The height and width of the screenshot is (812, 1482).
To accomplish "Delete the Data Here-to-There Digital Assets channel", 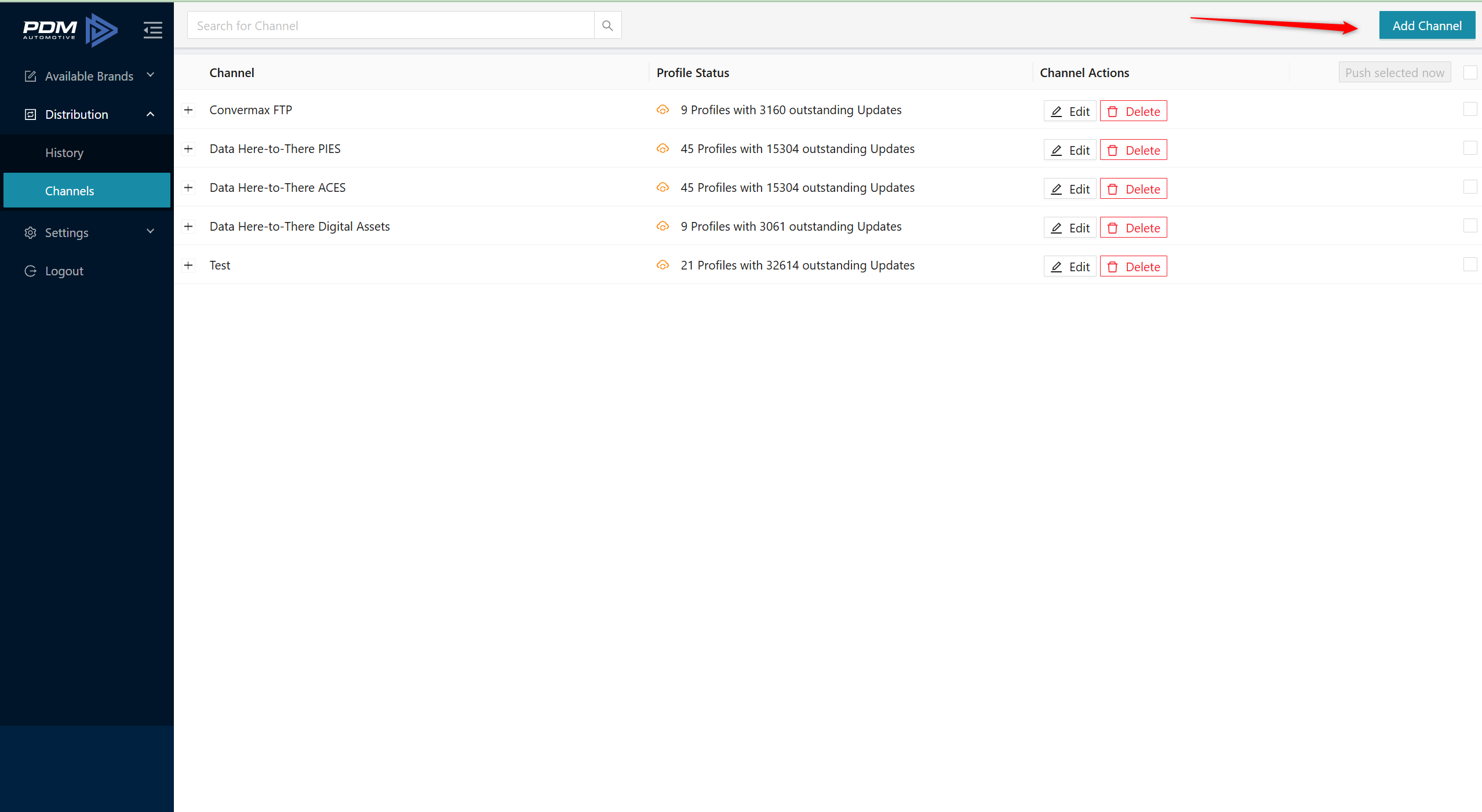I will tap(1133, 228).
